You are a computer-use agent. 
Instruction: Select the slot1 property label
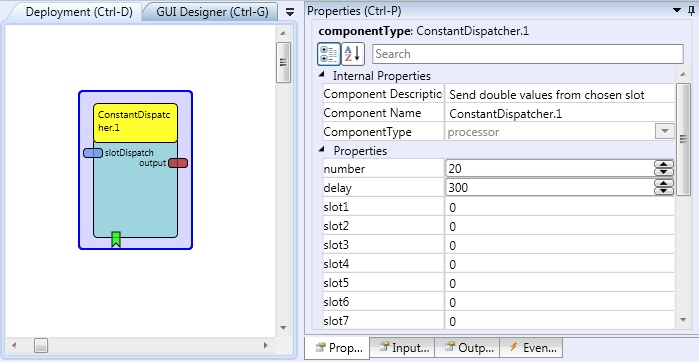pyautogui.click(x=336, y=207)
